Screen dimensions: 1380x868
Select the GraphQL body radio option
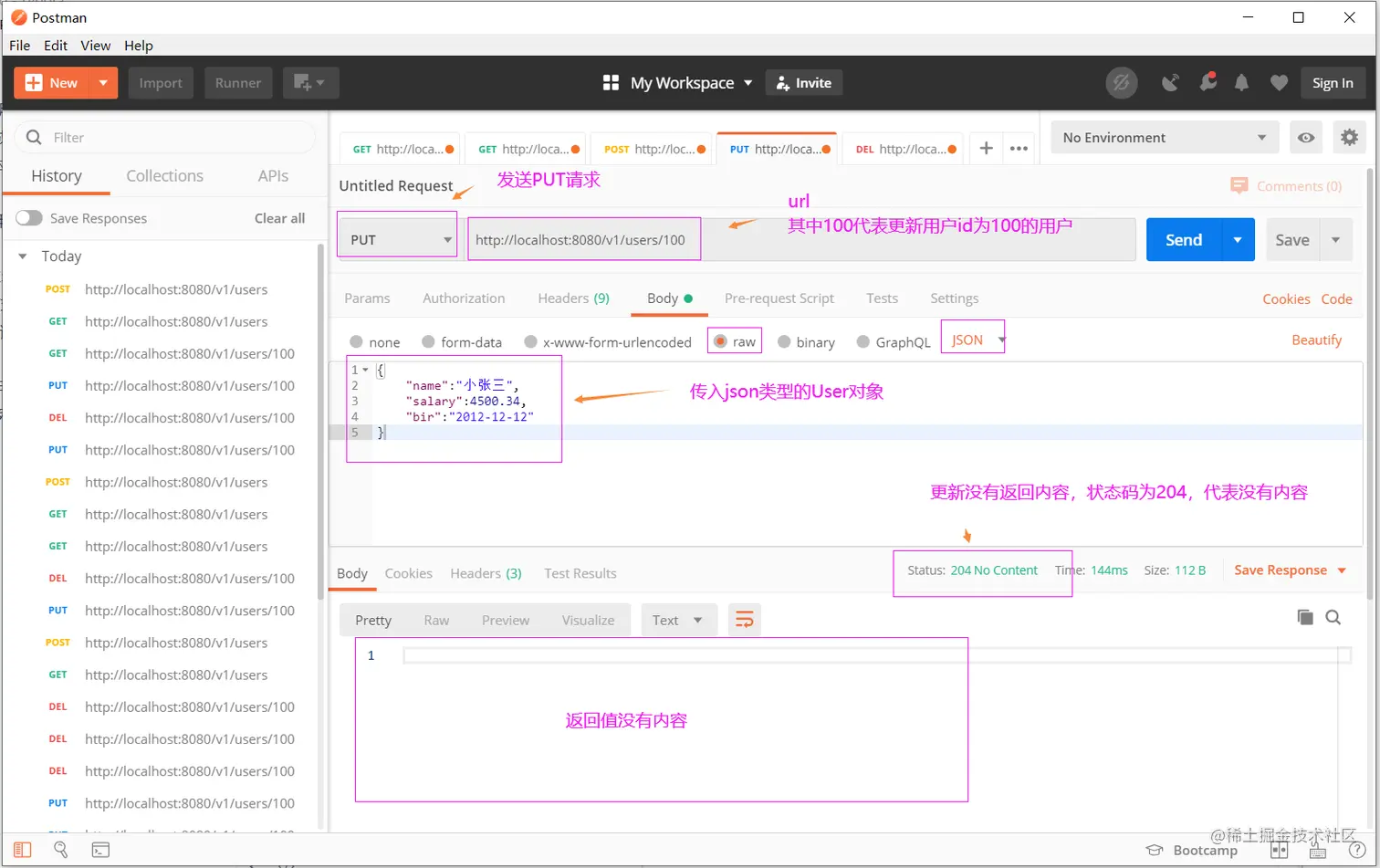tap(863, 341)
